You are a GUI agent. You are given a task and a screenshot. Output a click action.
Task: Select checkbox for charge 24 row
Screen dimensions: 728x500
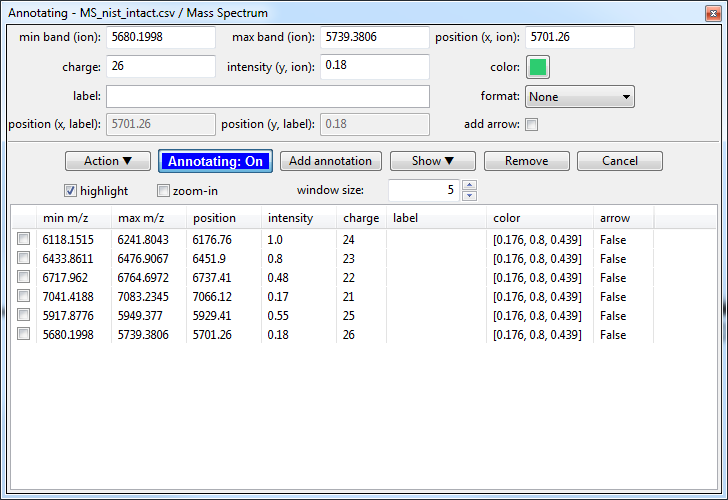23,240
